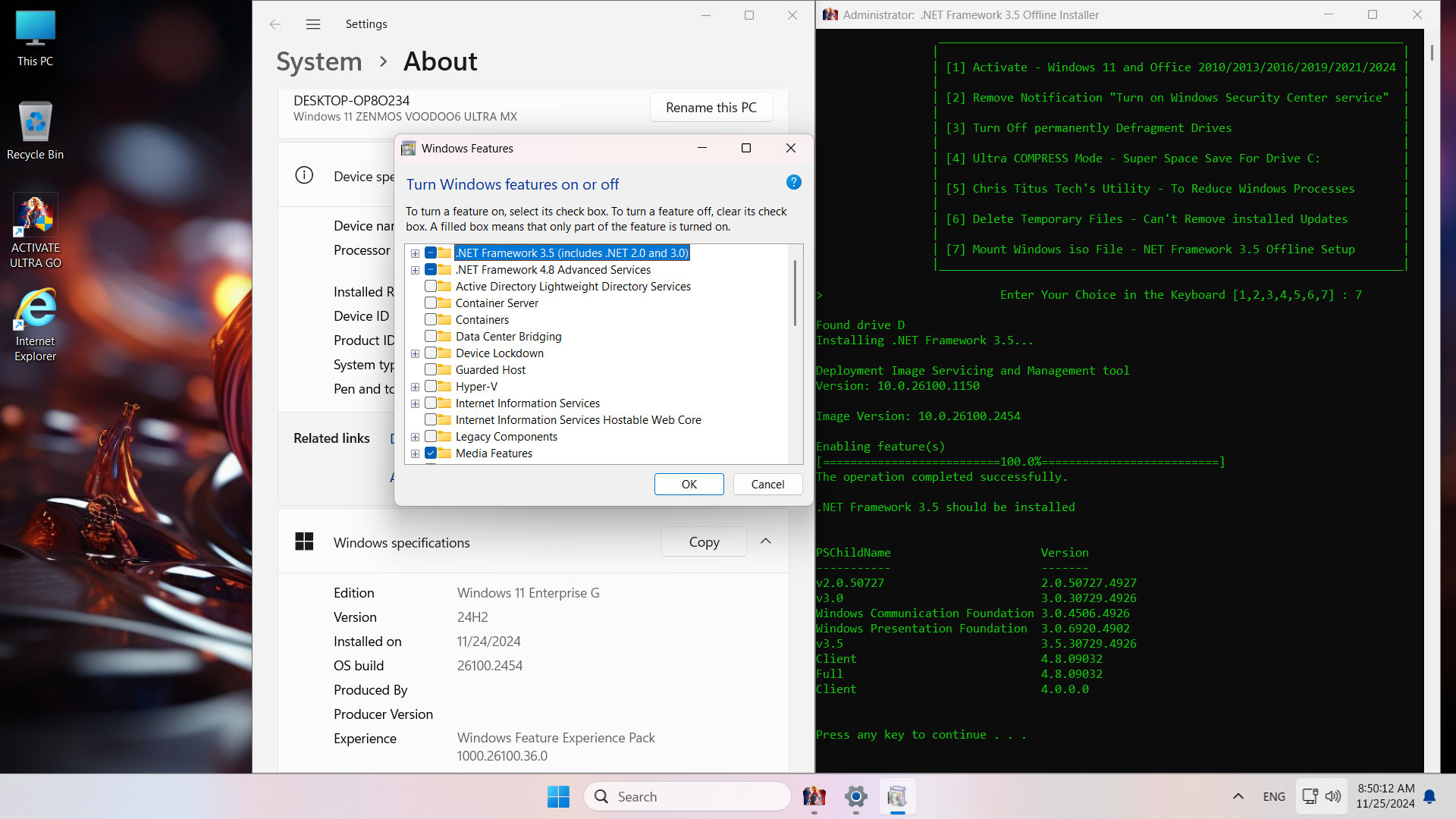Show hidden system tray icons
1456x819 pixels.
click(1238, 796)
